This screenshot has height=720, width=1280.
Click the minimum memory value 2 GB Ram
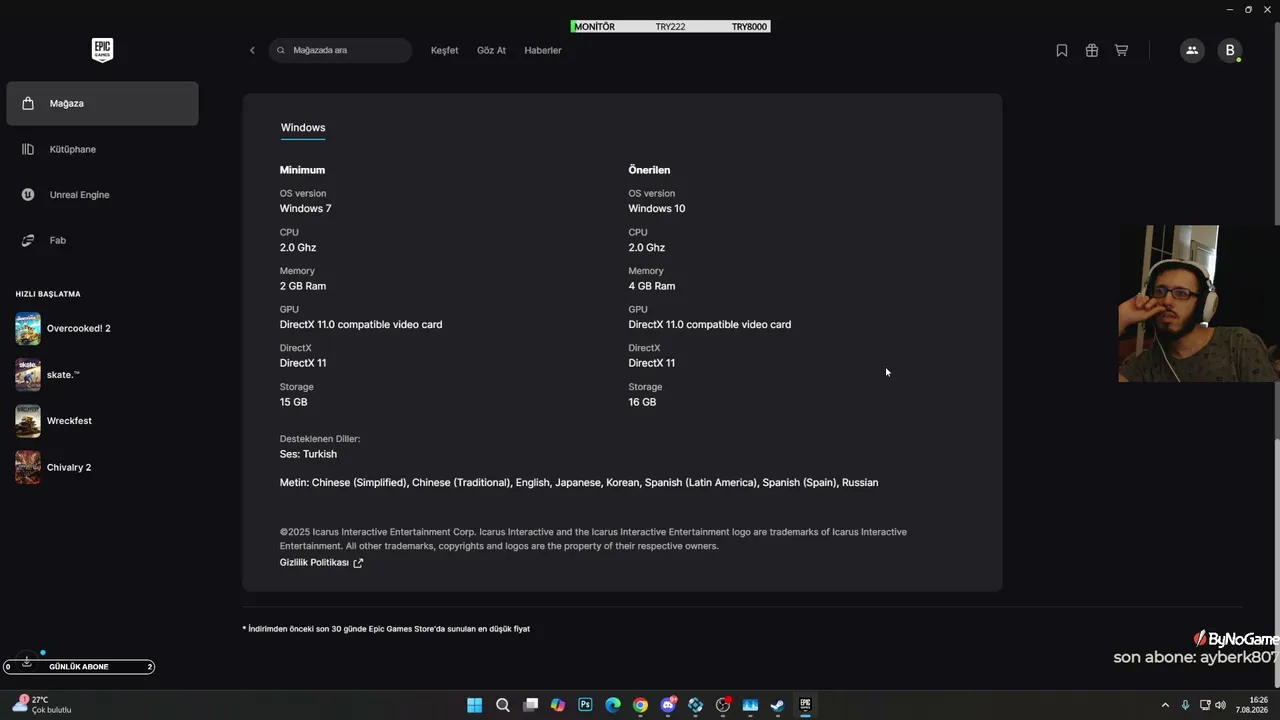(303, 286)
